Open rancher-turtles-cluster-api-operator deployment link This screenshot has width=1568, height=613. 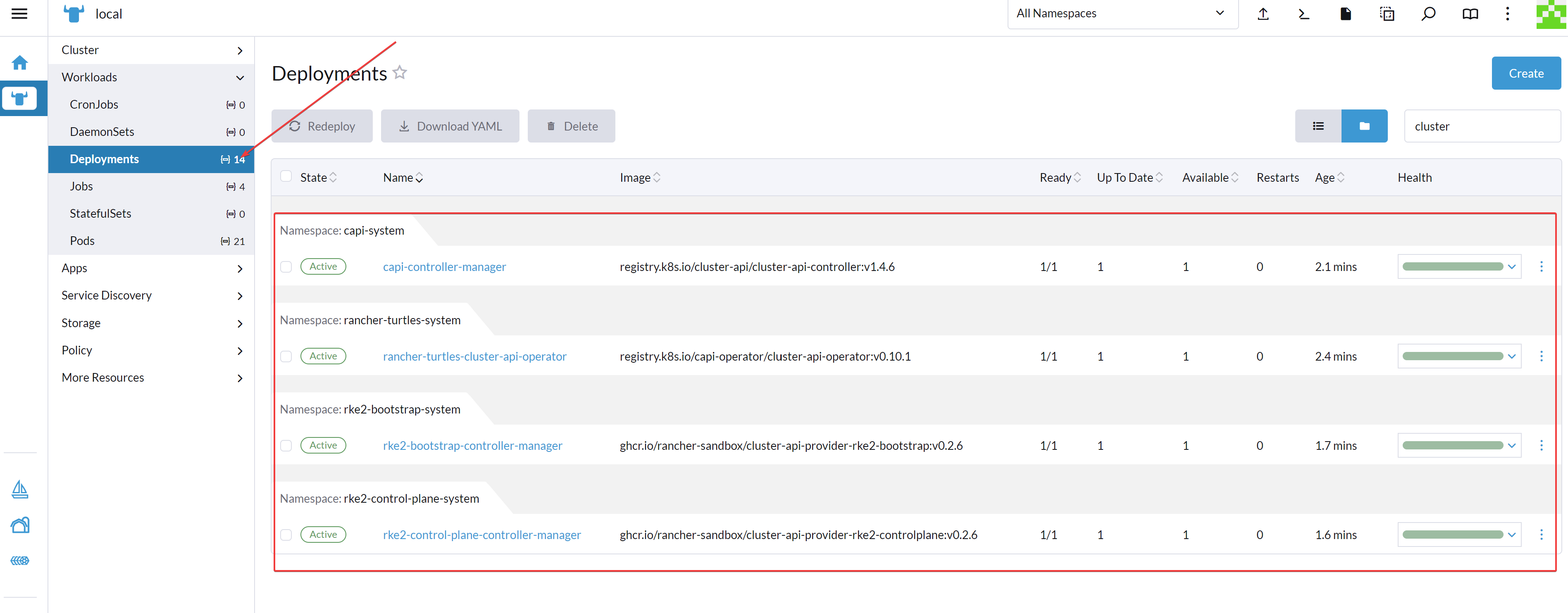click(475, 356)
